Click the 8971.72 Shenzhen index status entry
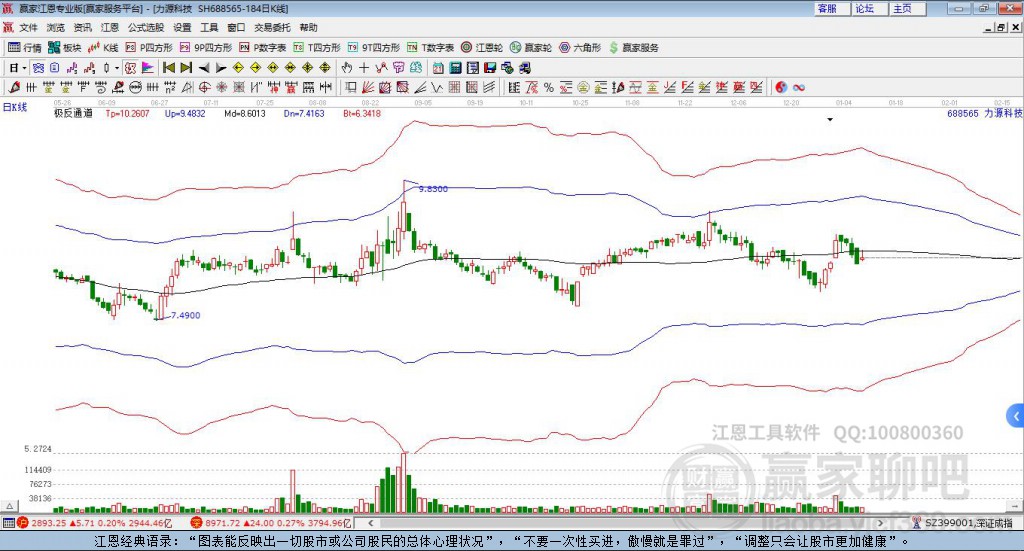The image size is (1024, 551). coord(271,523)
